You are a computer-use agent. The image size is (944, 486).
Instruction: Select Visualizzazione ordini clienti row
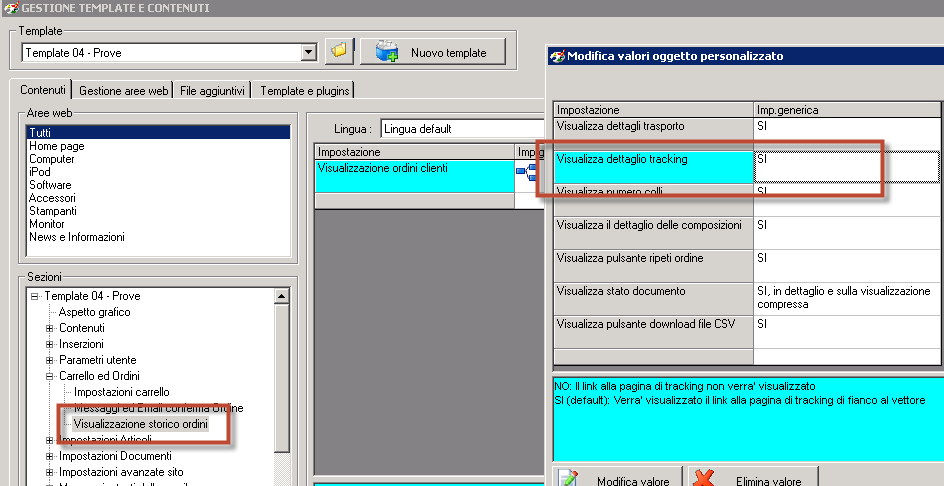pyautogui.click(x=415, y=176)
